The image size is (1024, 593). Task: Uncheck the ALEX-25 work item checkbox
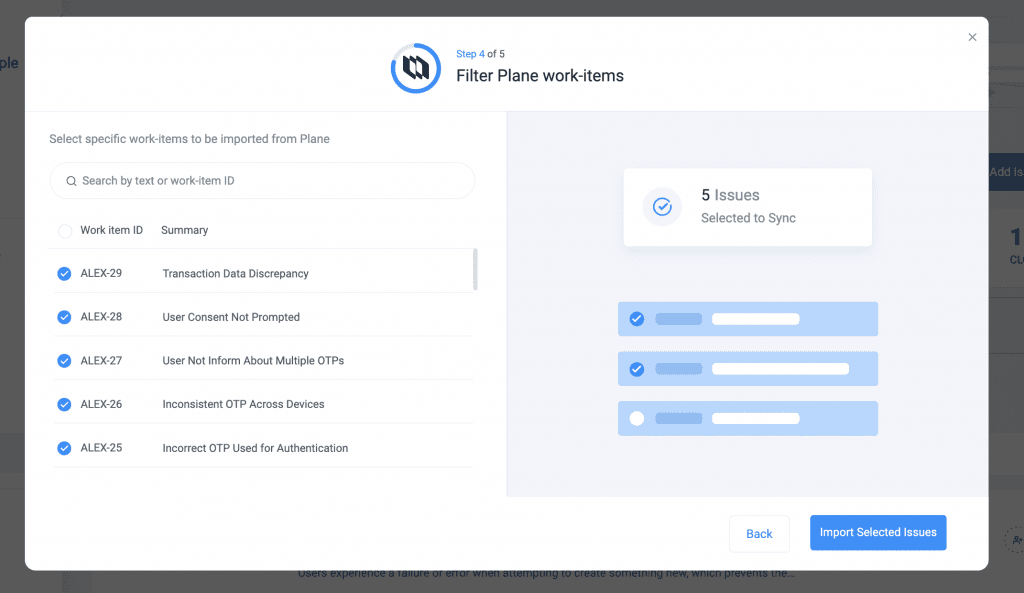tap(64, 448)
